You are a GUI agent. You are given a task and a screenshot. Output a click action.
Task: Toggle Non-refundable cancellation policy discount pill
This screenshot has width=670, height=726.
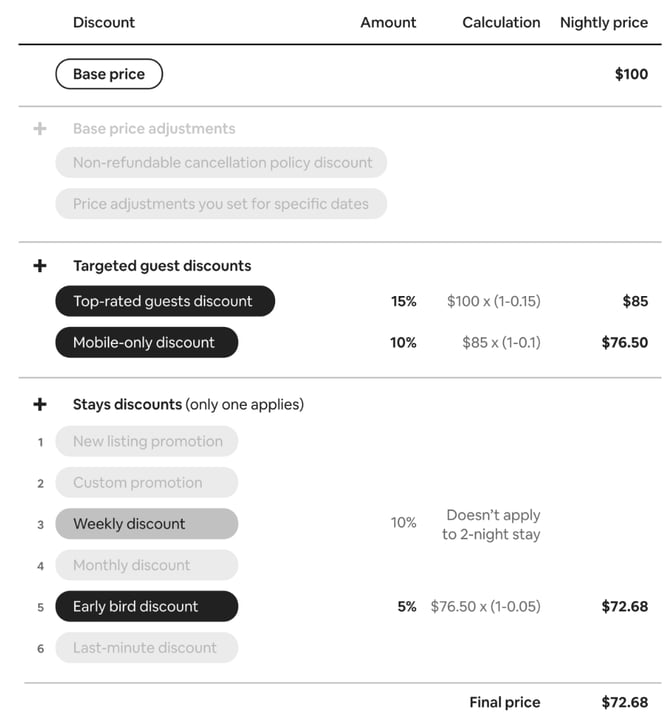click(x=221, y=163)
